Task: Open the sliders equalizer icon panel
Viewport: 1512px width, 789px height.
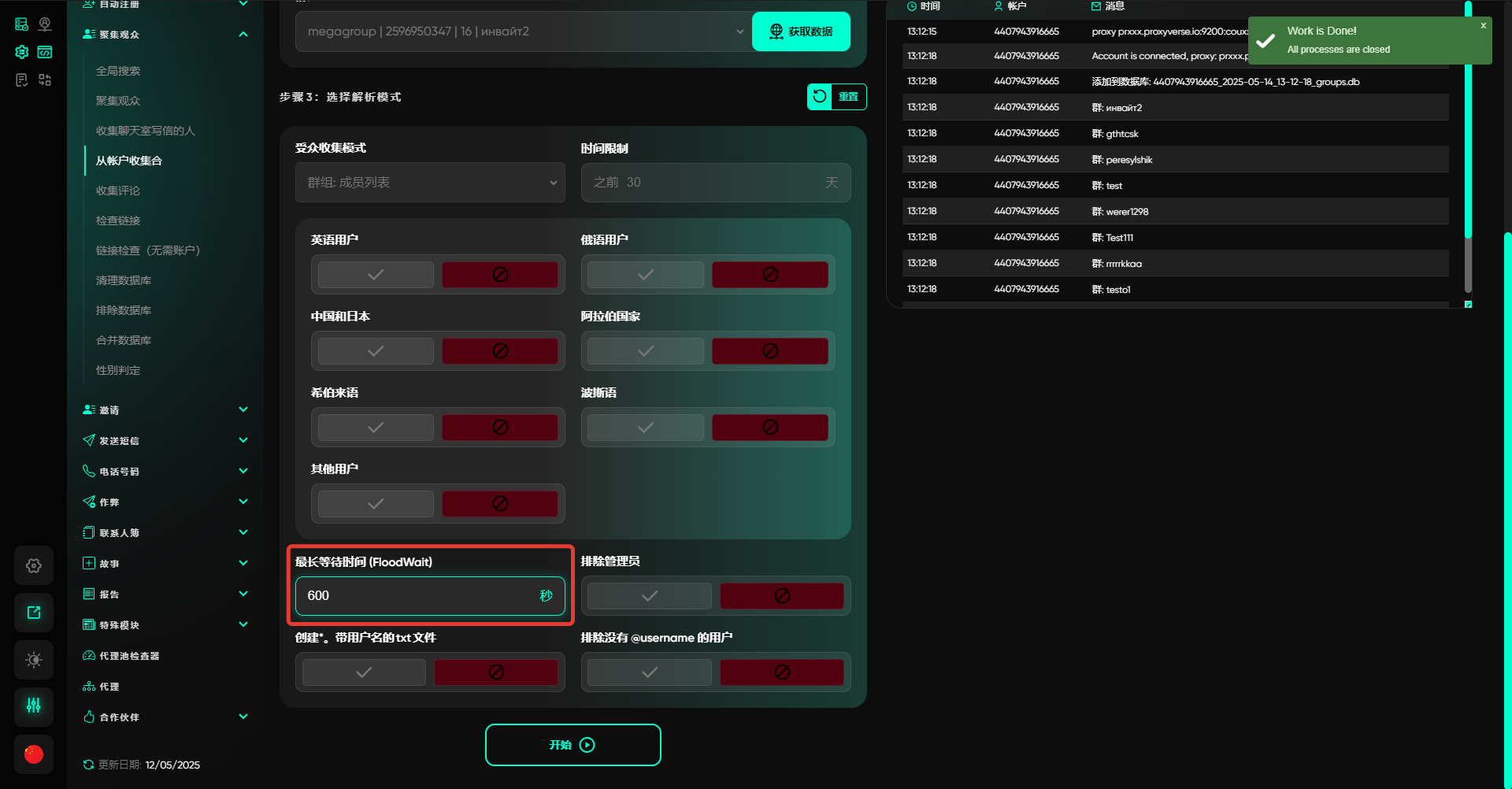Action: 34,706
